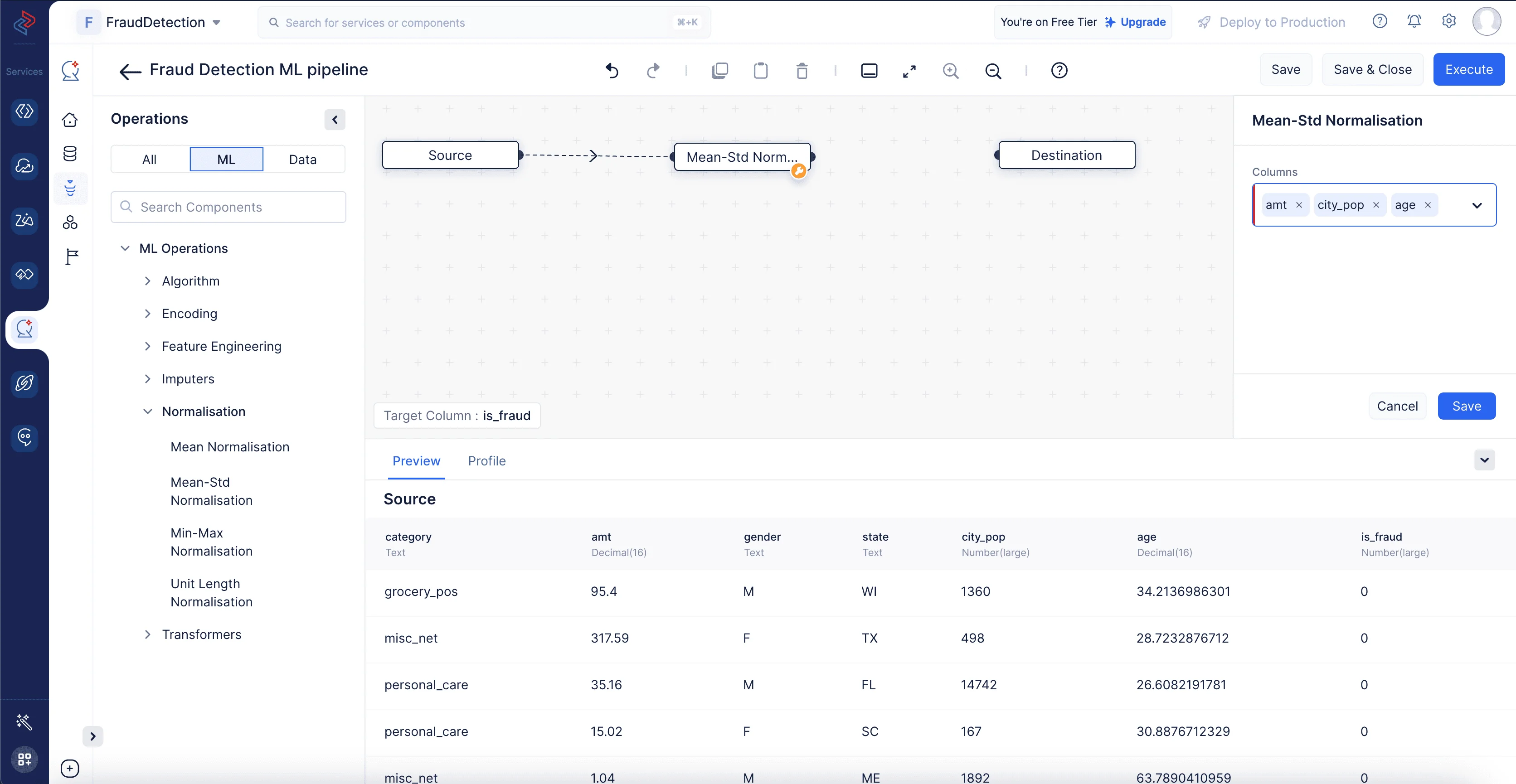Click the zoom in magnifier icon

[950, 71]
